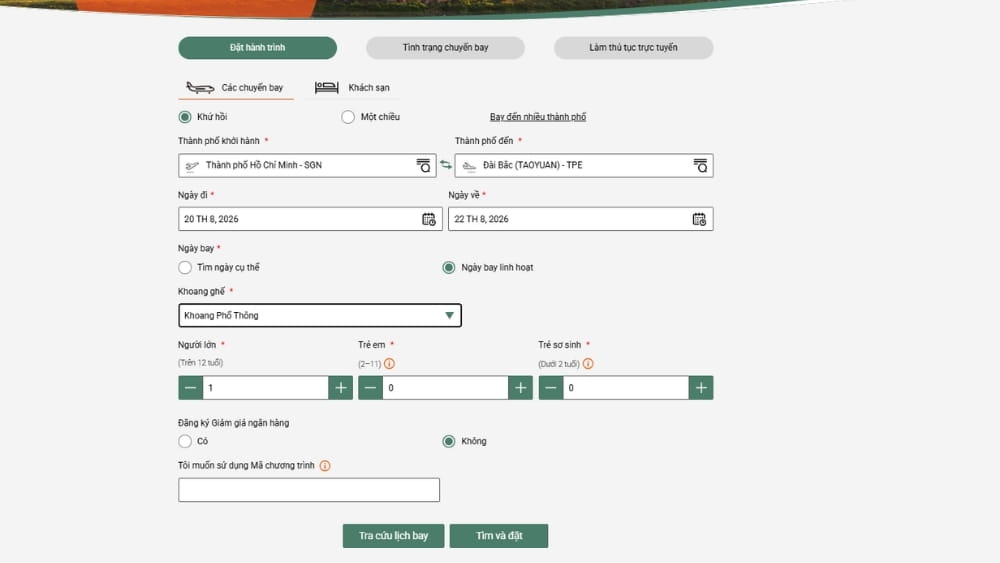Open departure city airport search icon
Screen dimensions: 1000x563
(x=423, y=166)
